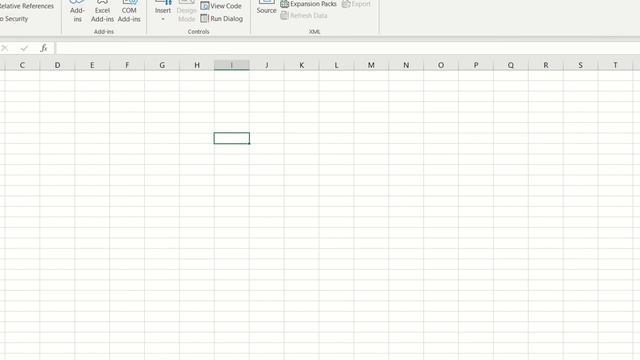Select column F header

(127, 65)
